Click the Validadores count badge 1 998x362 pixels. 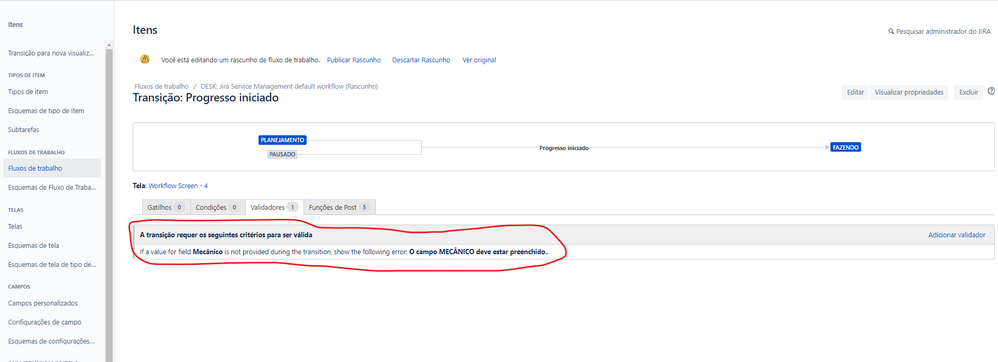[x=293, y=207]
